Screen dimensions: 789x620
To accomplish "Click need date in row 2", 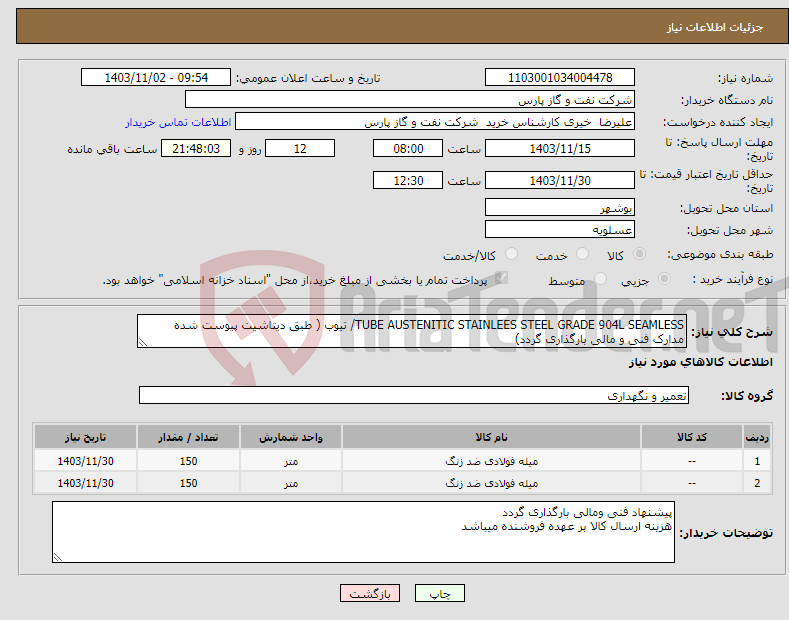I will 86,483.
